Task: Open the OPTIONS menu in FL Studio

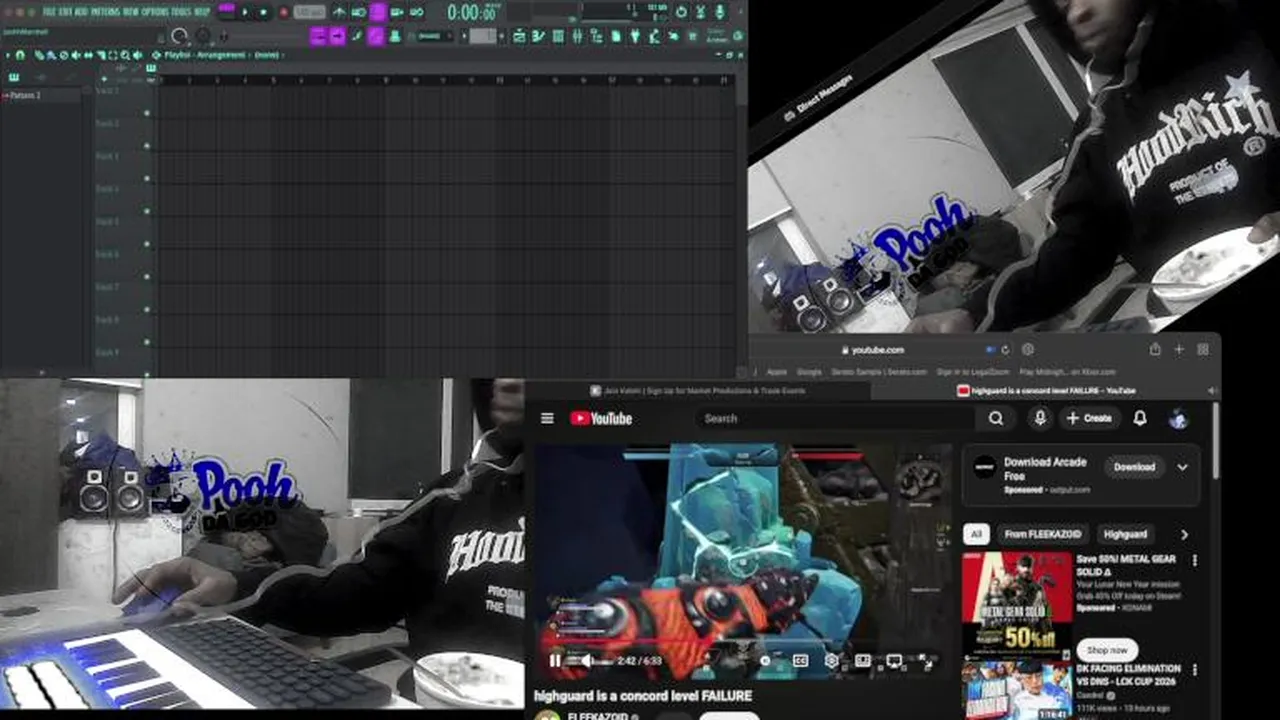Action: pyautogui.click(x=154, y=12)
